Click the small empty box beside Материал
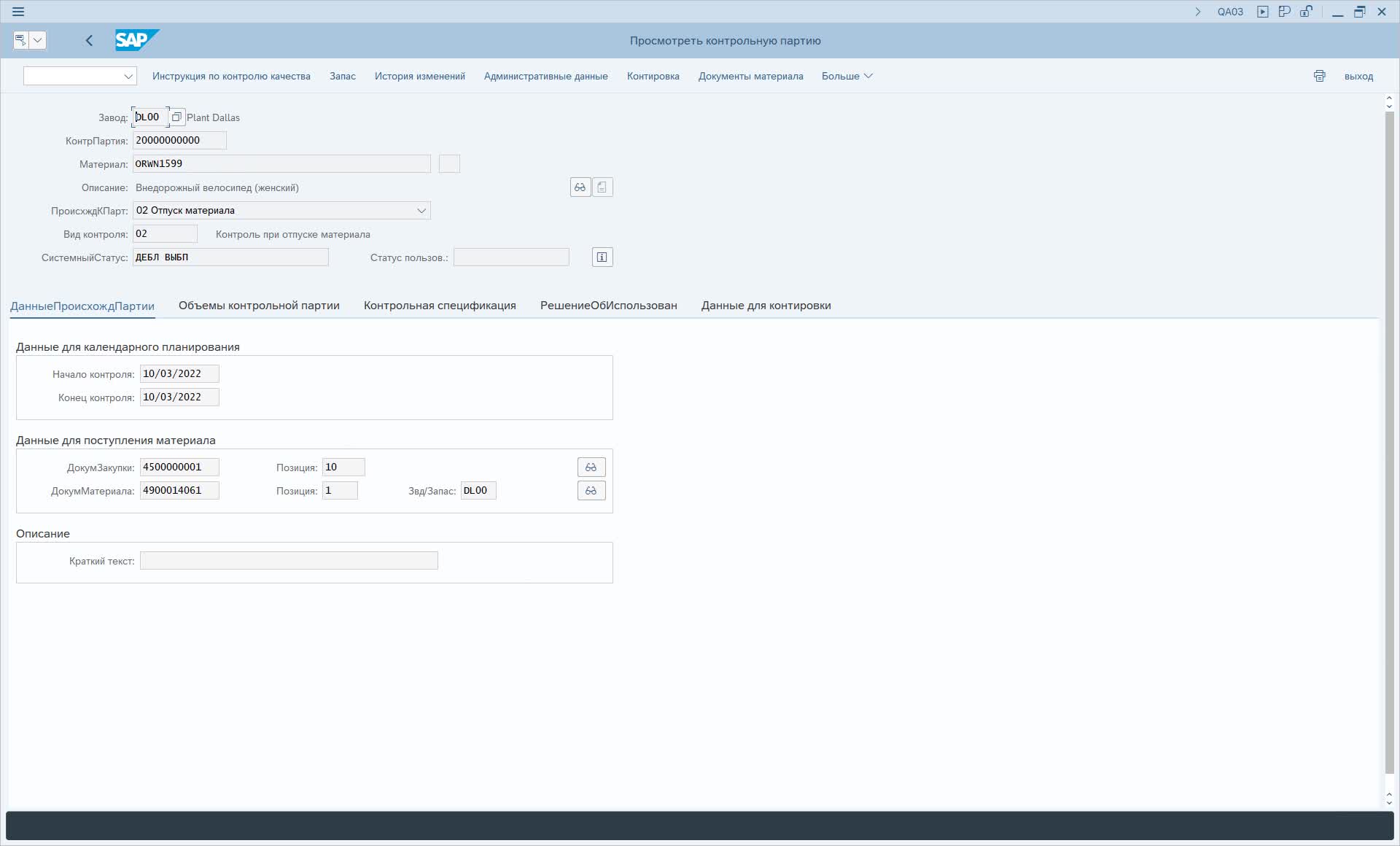 (x=449, y=163)
